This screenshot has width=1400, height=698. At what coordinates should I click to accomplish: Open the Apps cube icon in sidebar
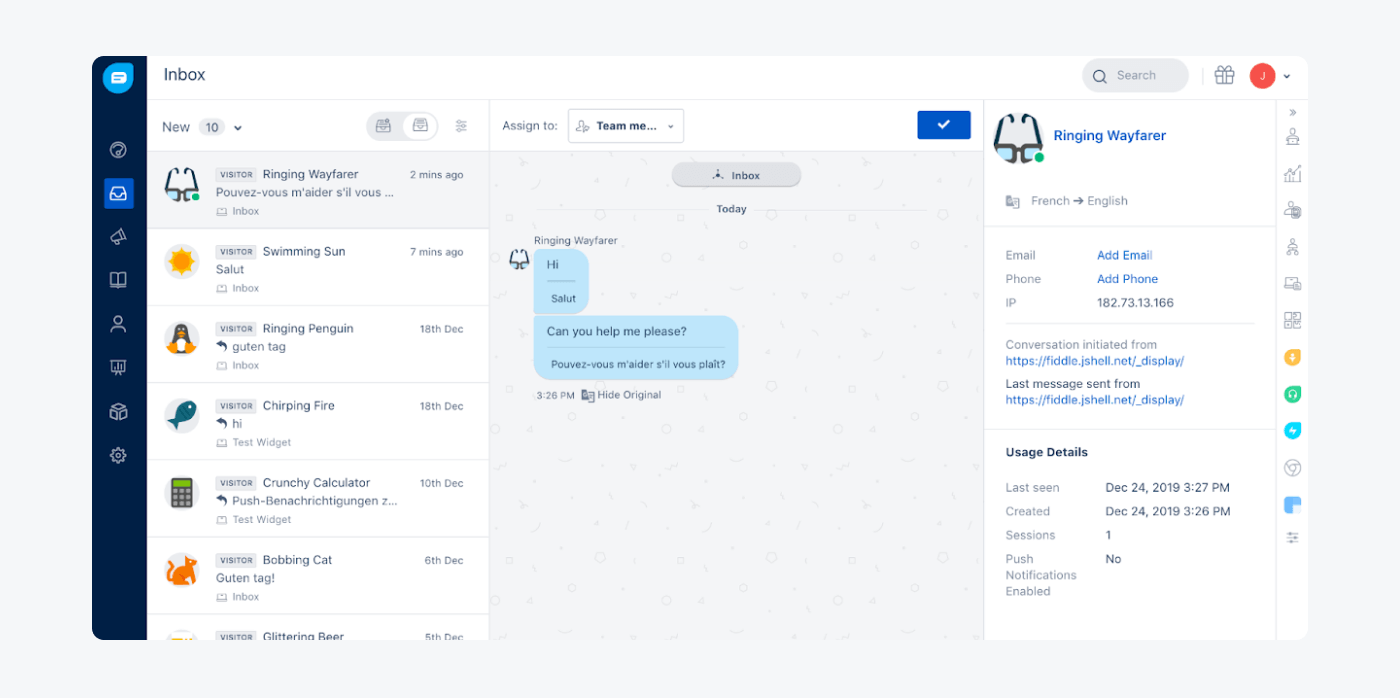point(118,411)
